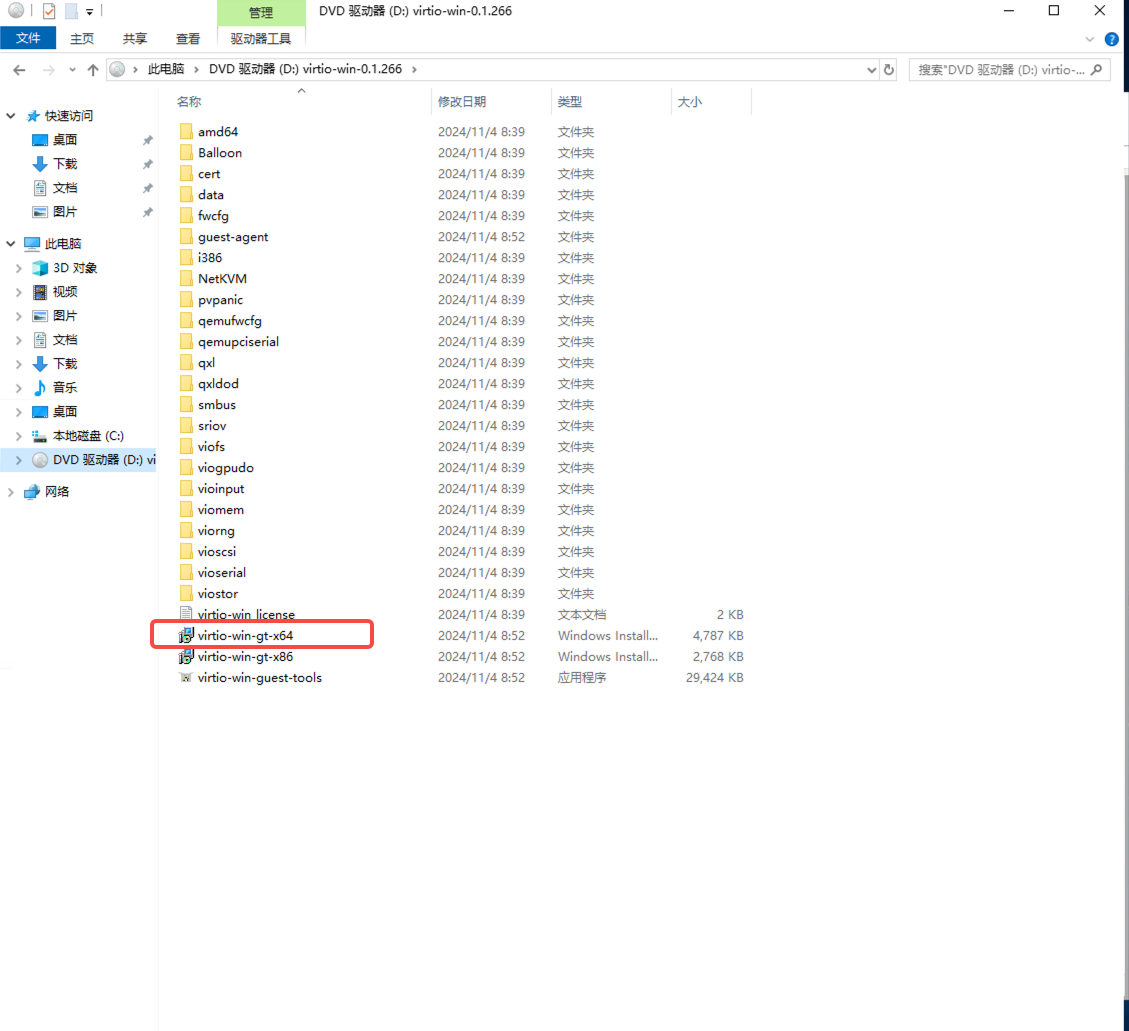Switch to the 驱动器工具 ribbon tab
Viewport: 1129px width, 1031px height.
(260, 39)
